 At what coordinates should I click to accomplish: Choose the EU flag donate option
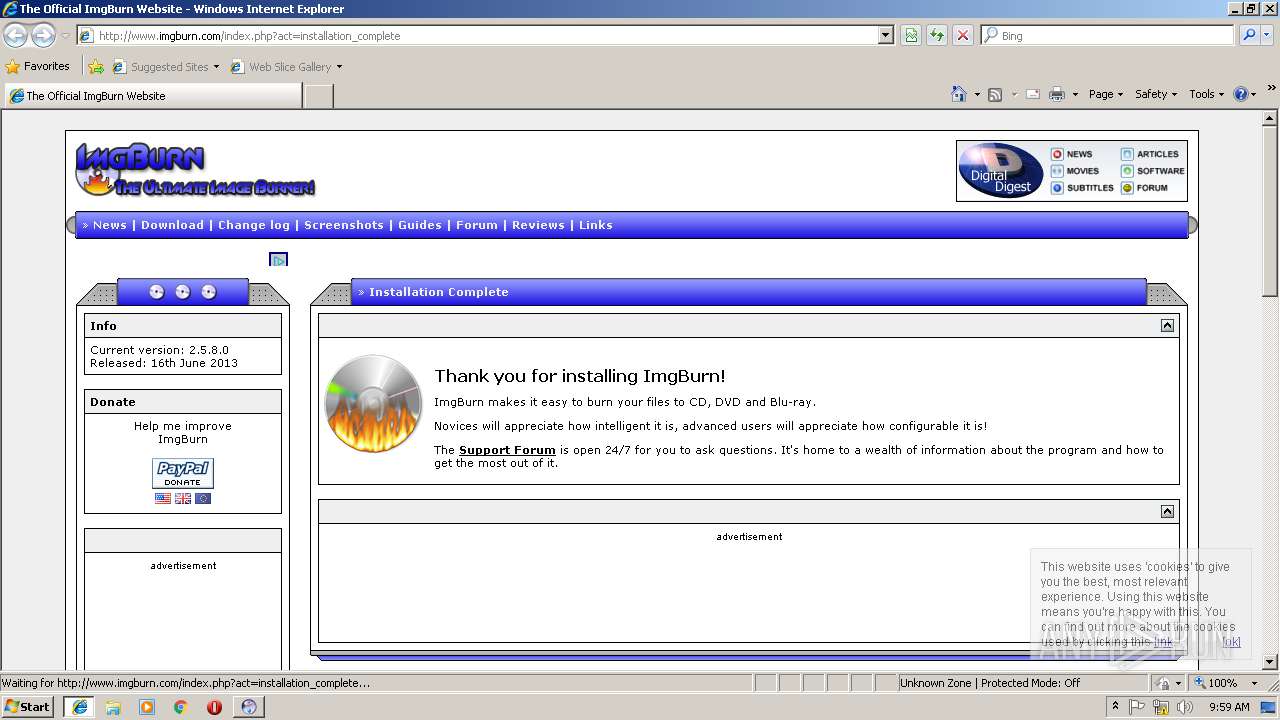pyautogui.click(x=203, y=498)
